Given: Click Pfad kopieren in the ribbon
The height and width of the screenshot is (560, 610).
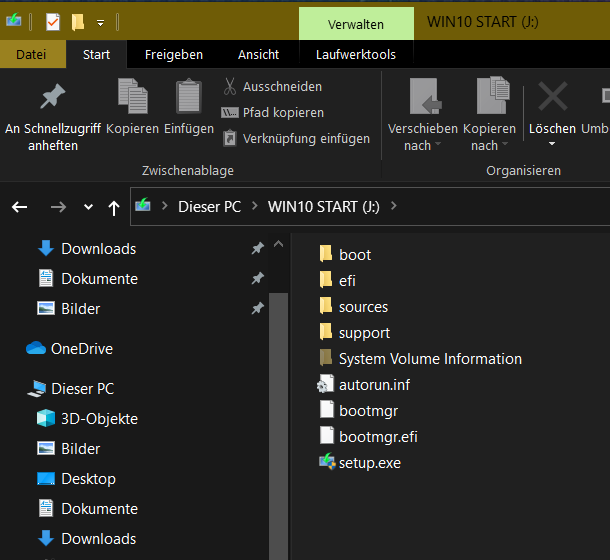Looking at the screenshot, I should tap(272, 112).
